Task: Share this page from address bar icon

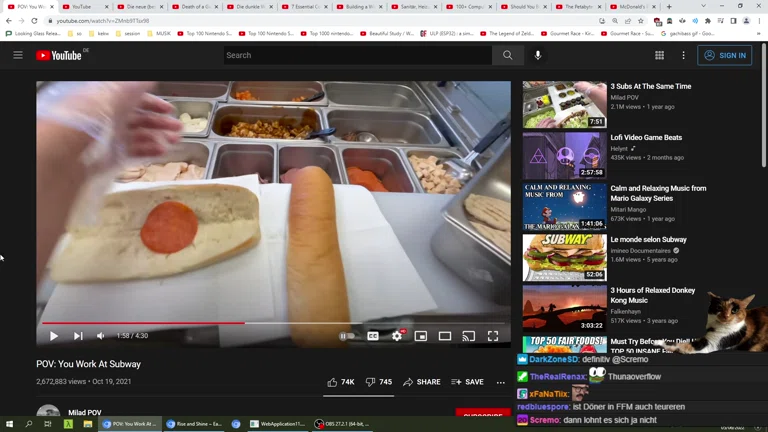Action: pos(627,21)
